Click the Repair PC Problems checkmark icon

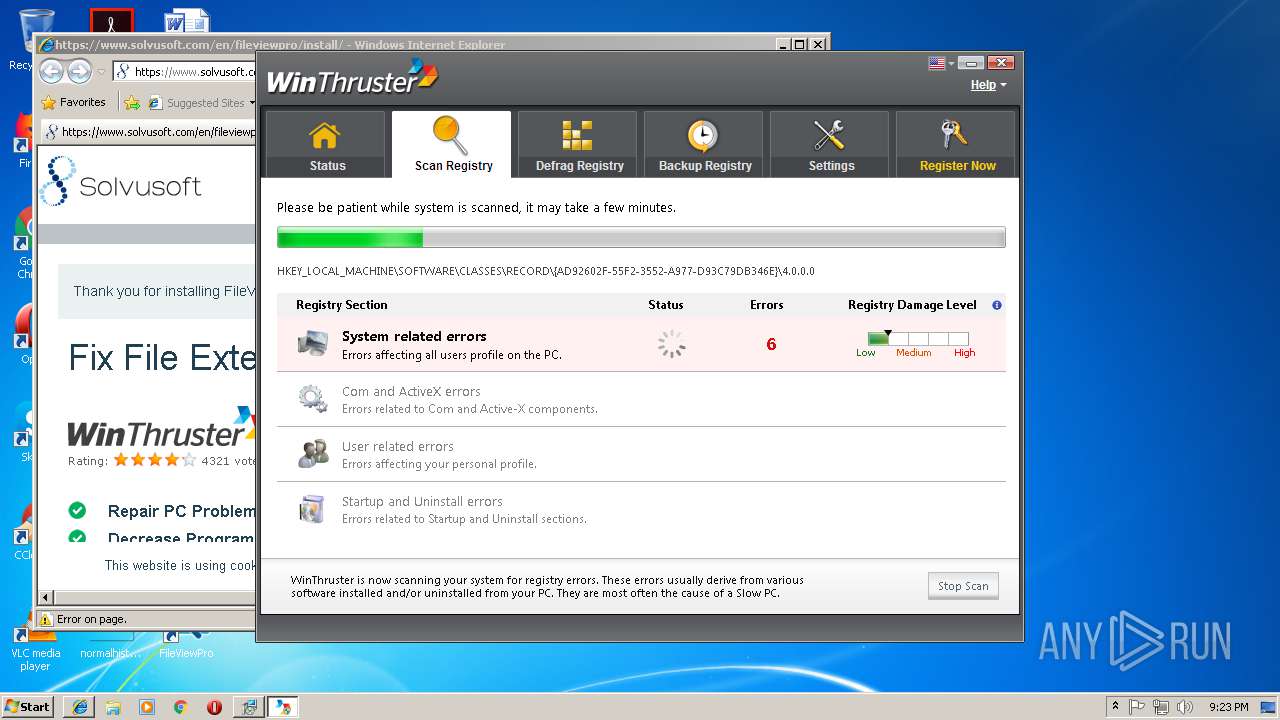coord(77,510)
